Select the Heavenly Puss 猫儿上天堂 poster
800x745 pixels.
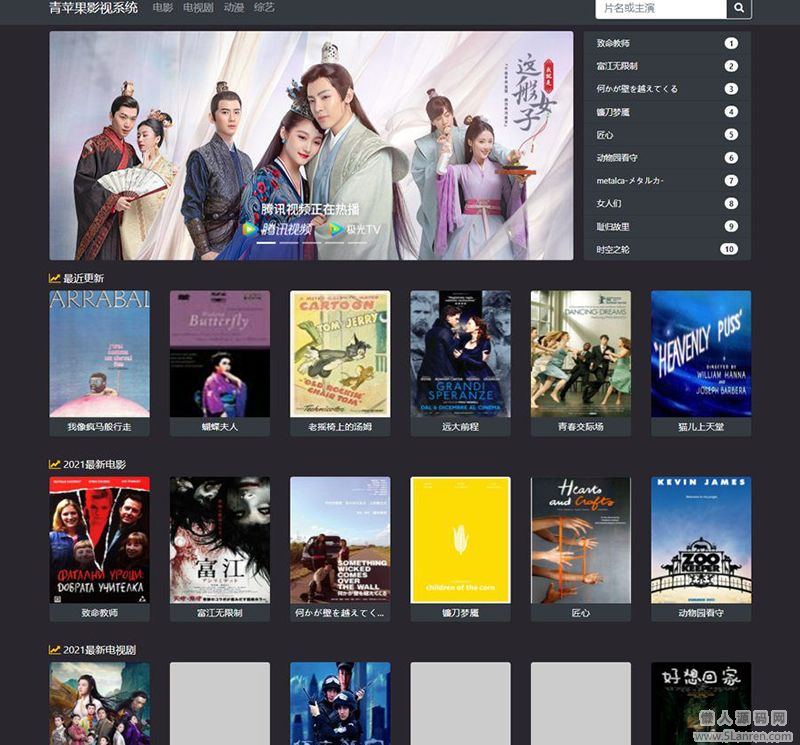pos(700,354)
